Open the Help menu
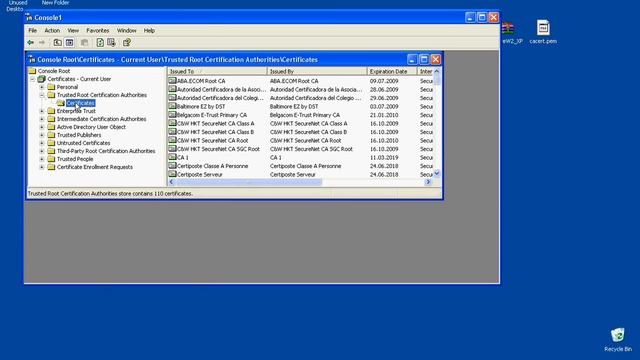The width and height of the screenshot is (640, 360). pos(149,31)
